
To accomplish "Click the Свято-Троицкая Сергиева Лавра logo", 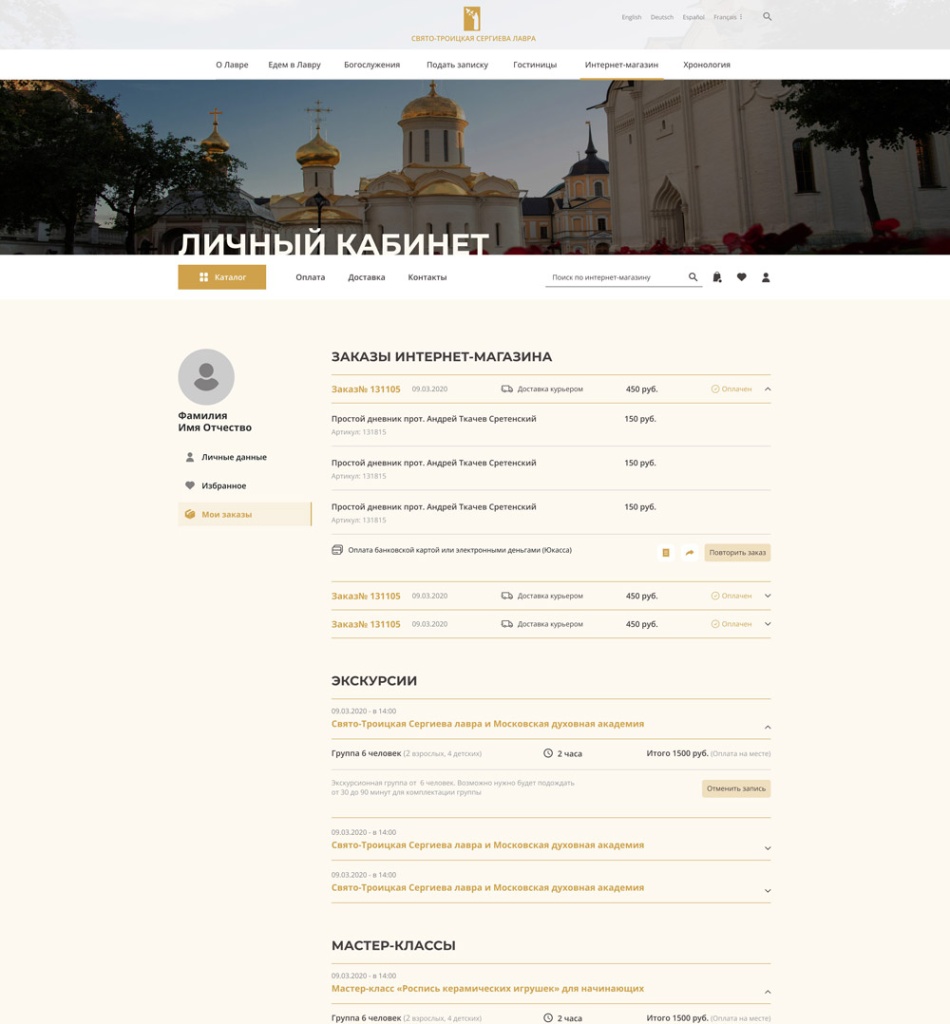I will [x=473, y=24].
